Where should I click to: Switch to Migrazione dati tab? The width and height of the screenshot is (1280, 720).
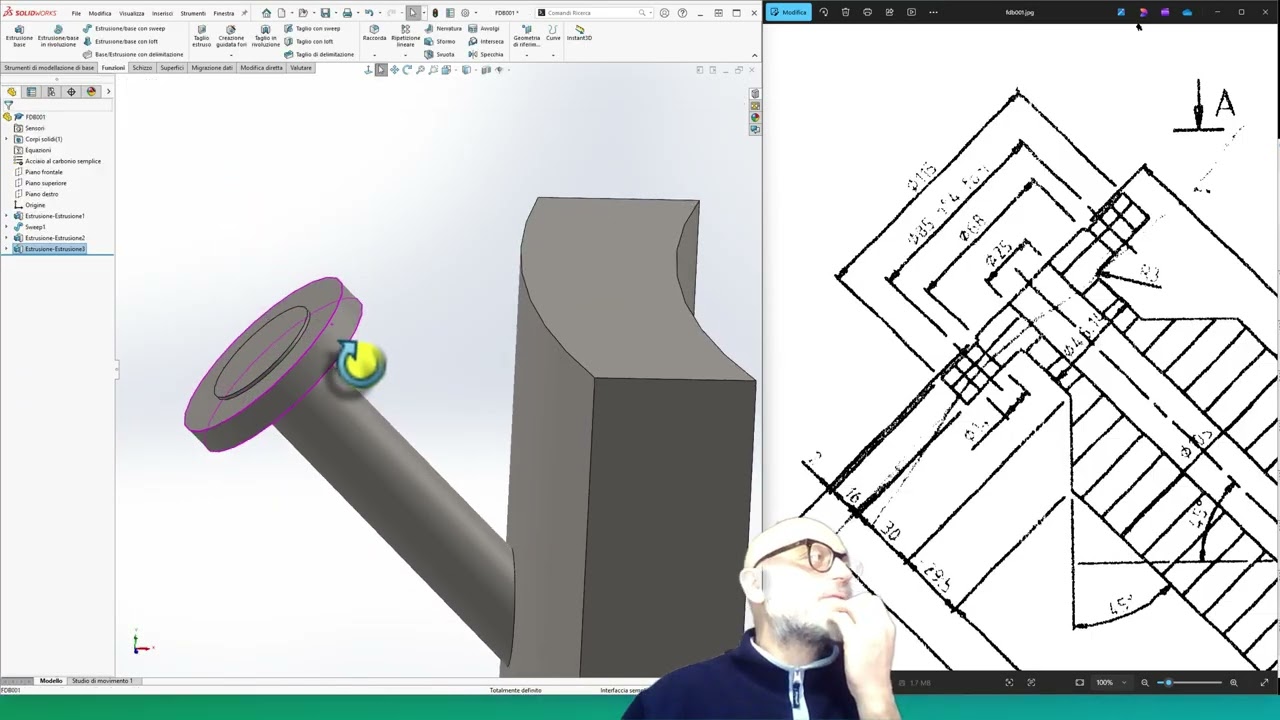click(x=212, y=68)
